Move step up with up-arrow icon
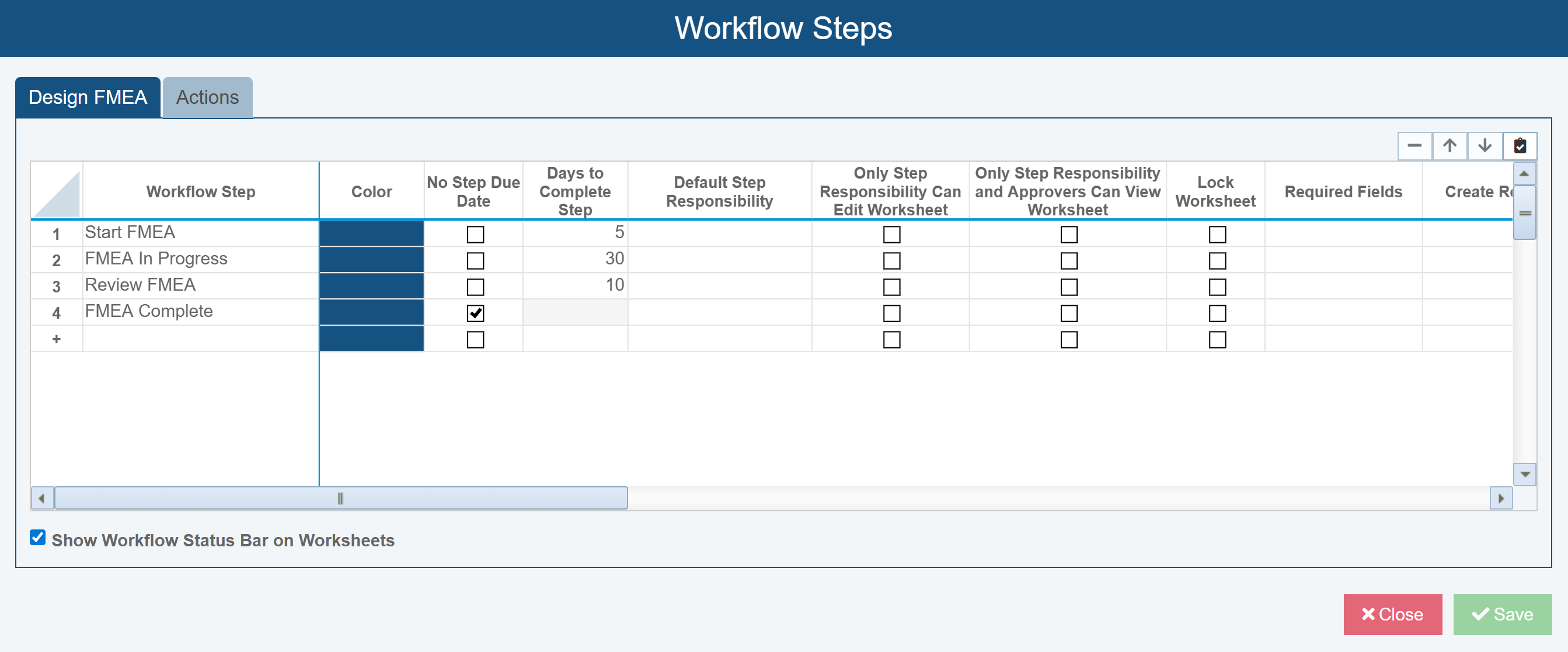The width and height of the screenshot is (1568, 652). coord(1449,145)
